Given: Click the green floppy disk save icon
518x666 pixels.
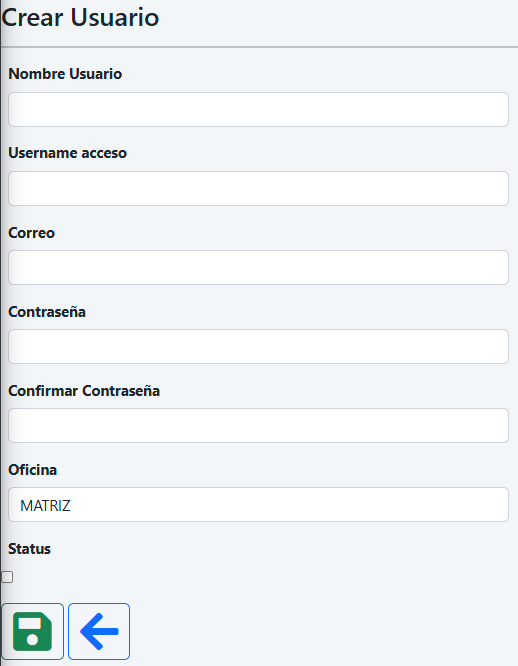Looking at the screenshot, I should pos(32,631).
